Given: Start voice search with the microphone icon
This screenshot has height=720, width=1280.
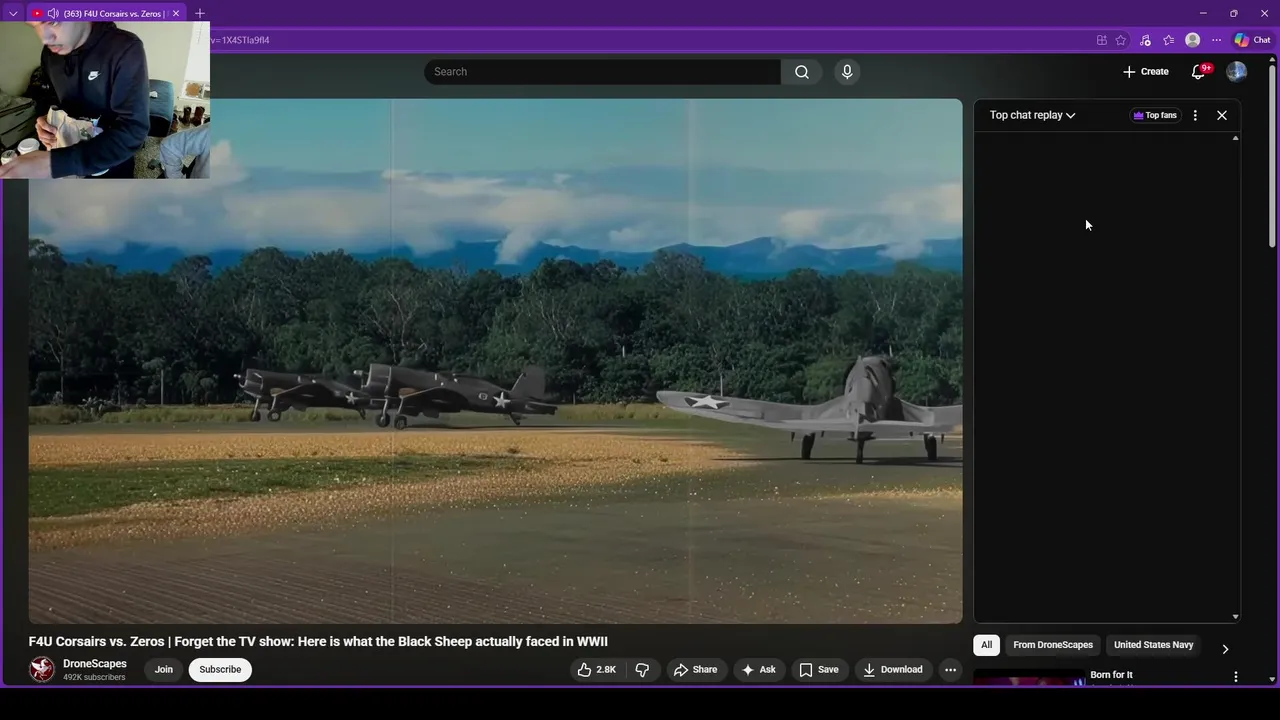Looking at the screenshot, I should tap(847, 72).
